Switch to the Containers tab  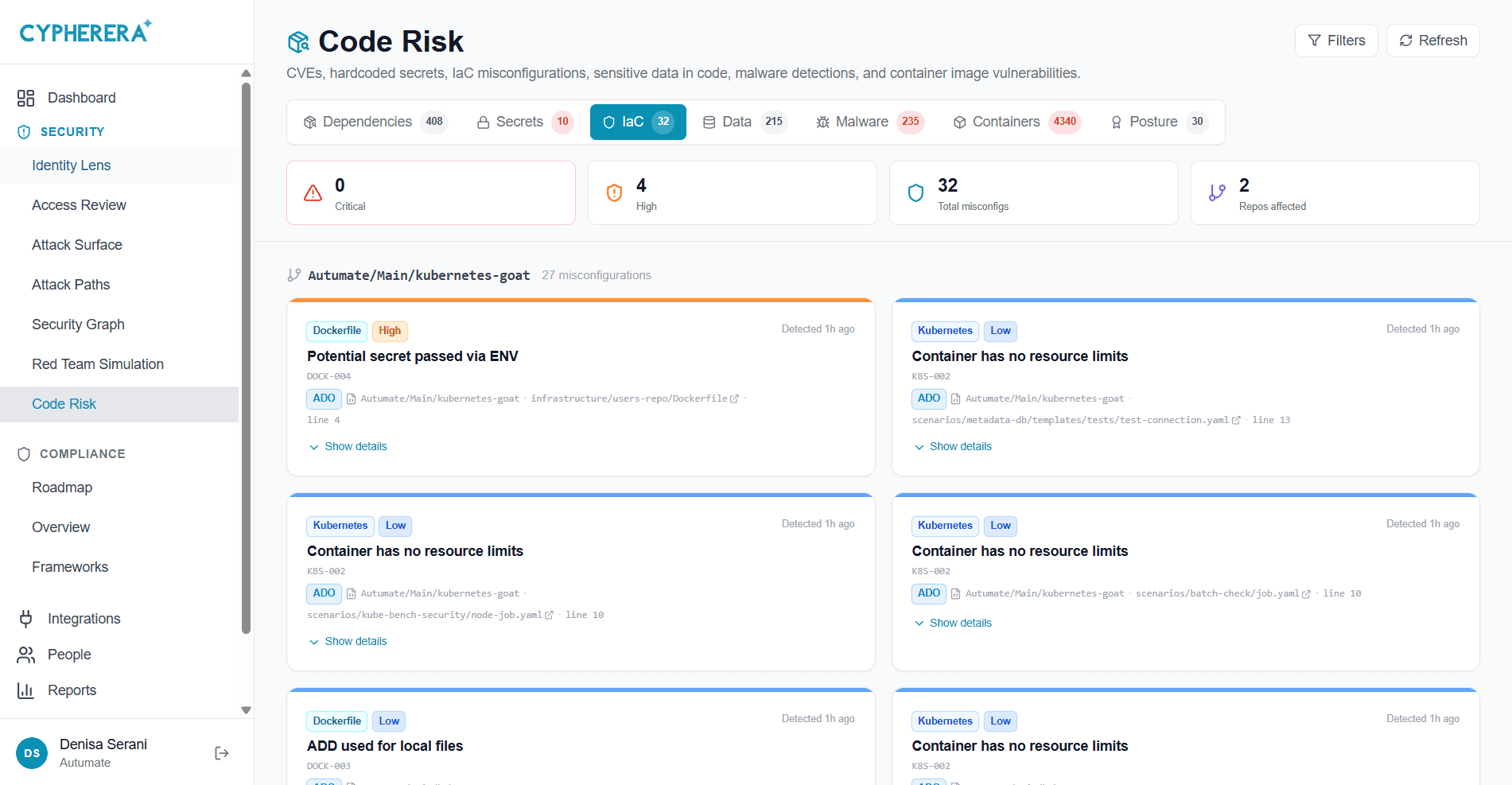(x=1016, y=122)
